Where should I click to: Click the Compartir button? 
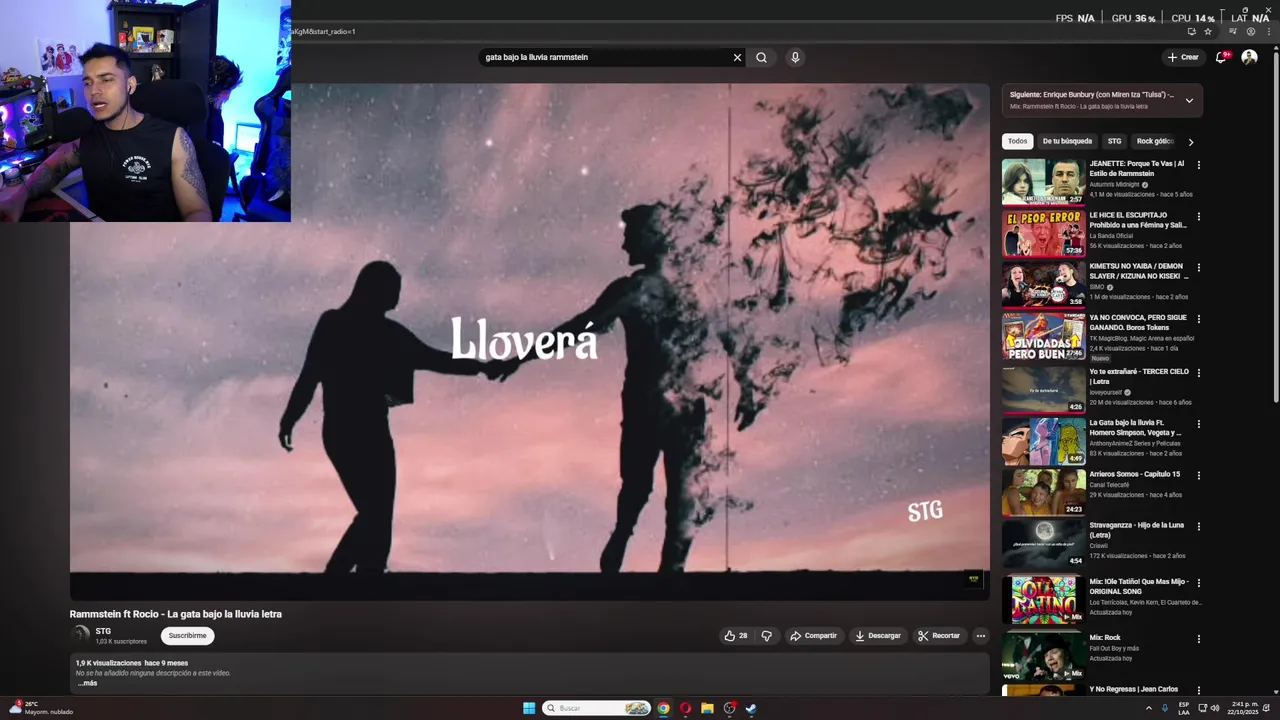(x=813, y=635)
